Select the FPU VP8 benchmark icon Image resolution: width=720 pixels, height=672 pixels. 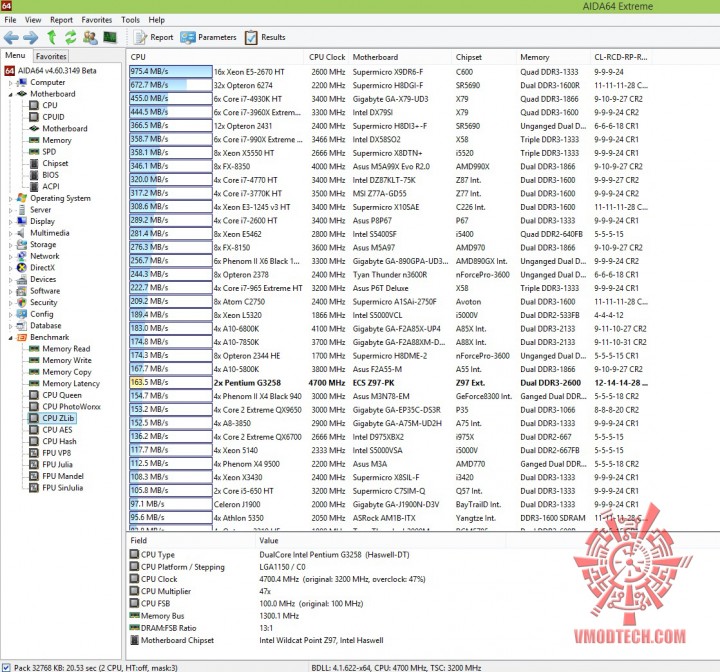(34, 453)
